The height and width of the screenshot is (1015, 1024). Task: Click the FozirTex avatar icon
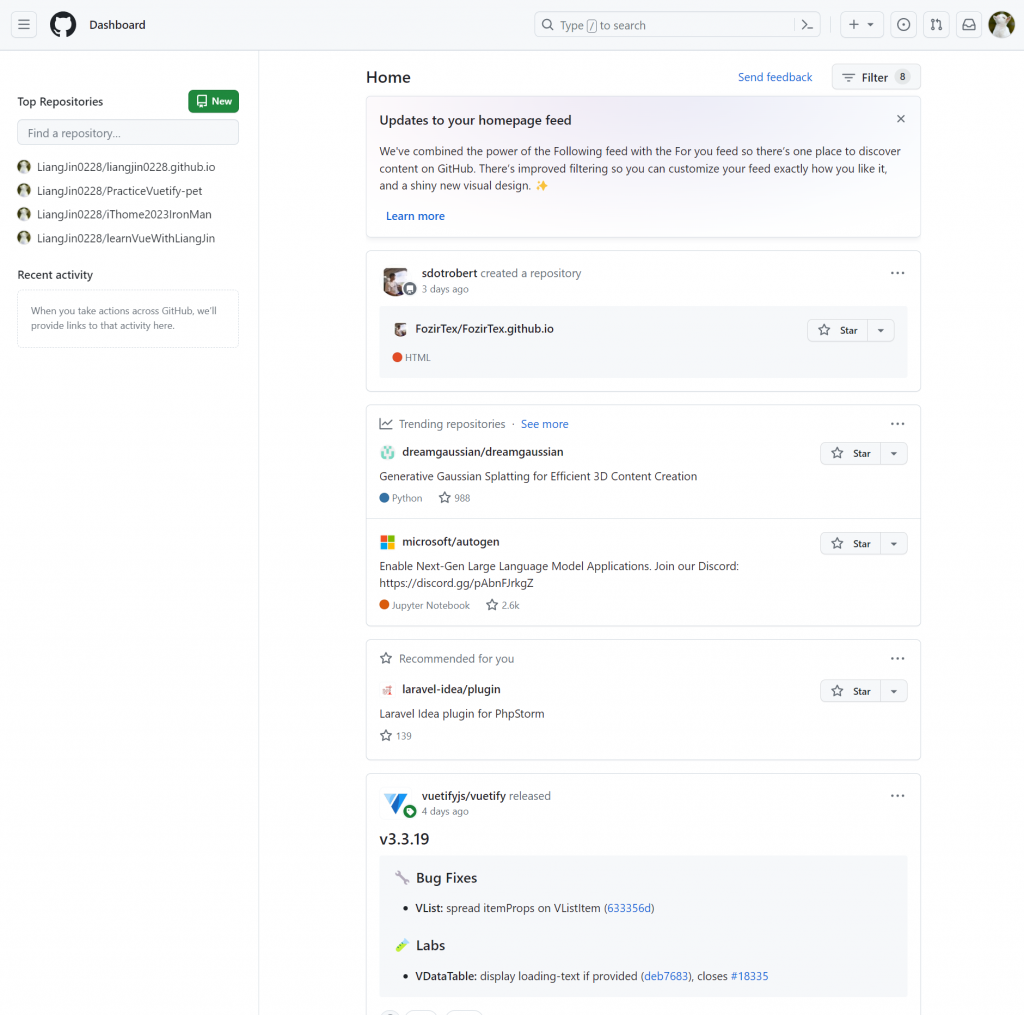[400, 329]
